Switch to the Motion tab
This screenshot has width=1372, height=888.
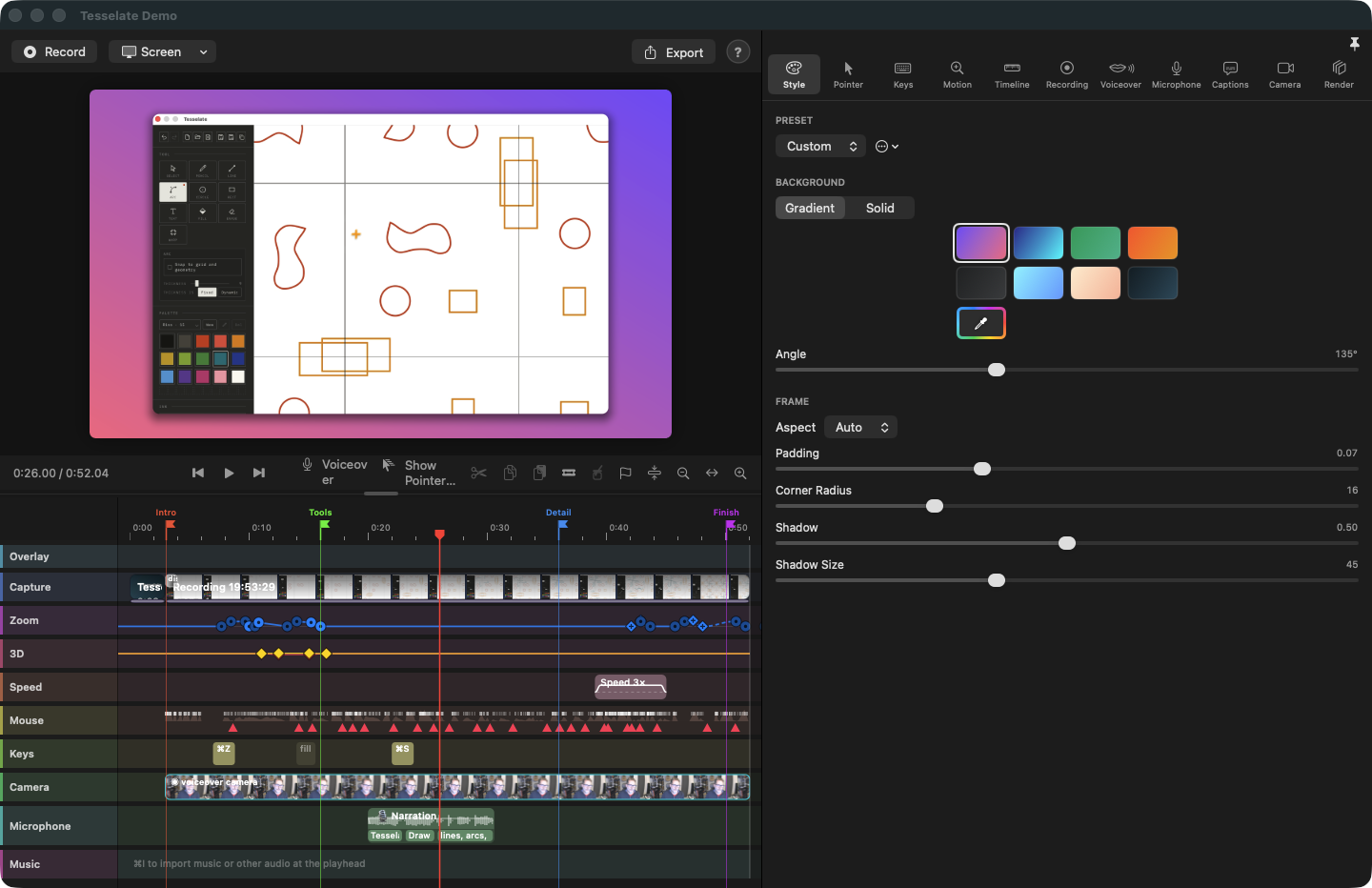click(958, 74)
